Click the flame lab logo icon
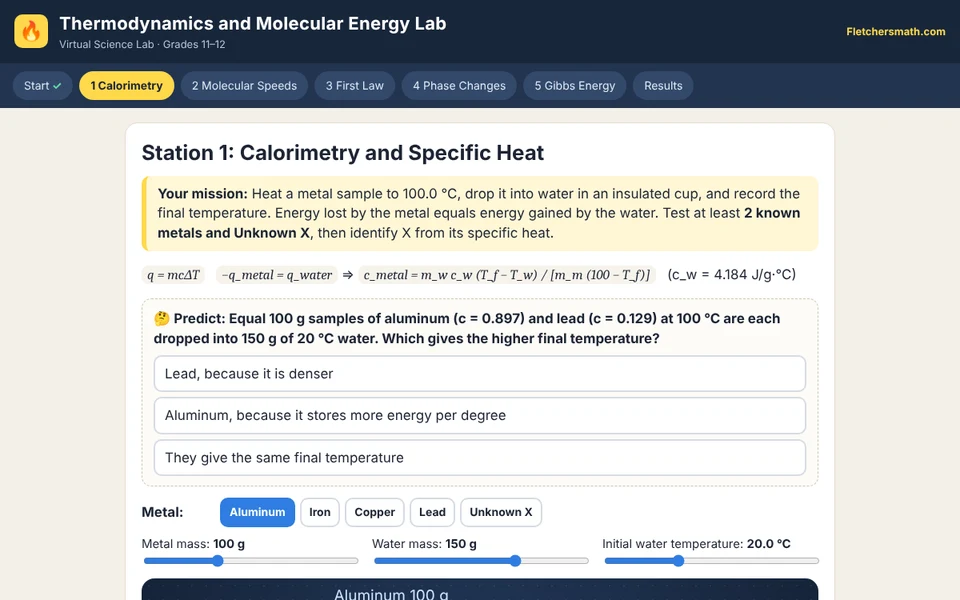Viewport: 960px width, 600px height. [31, 31]
